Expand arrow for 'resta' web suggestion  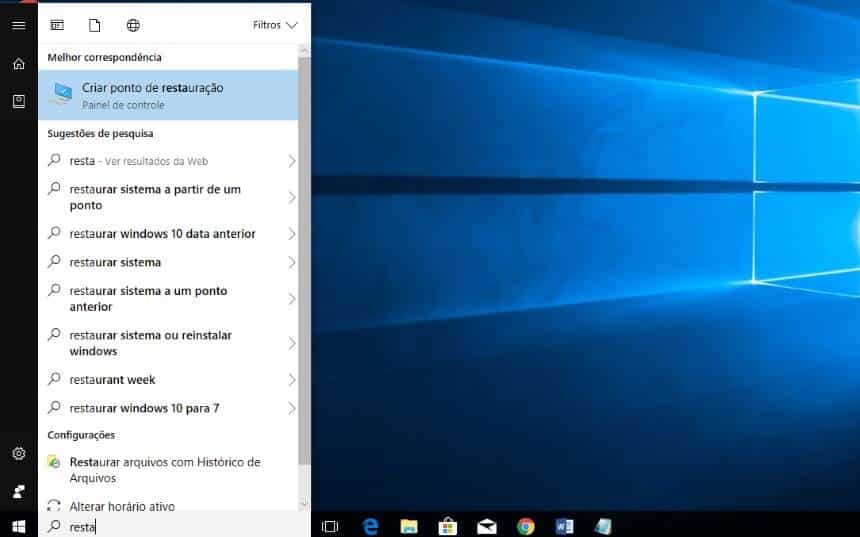(x=292, y=161)
